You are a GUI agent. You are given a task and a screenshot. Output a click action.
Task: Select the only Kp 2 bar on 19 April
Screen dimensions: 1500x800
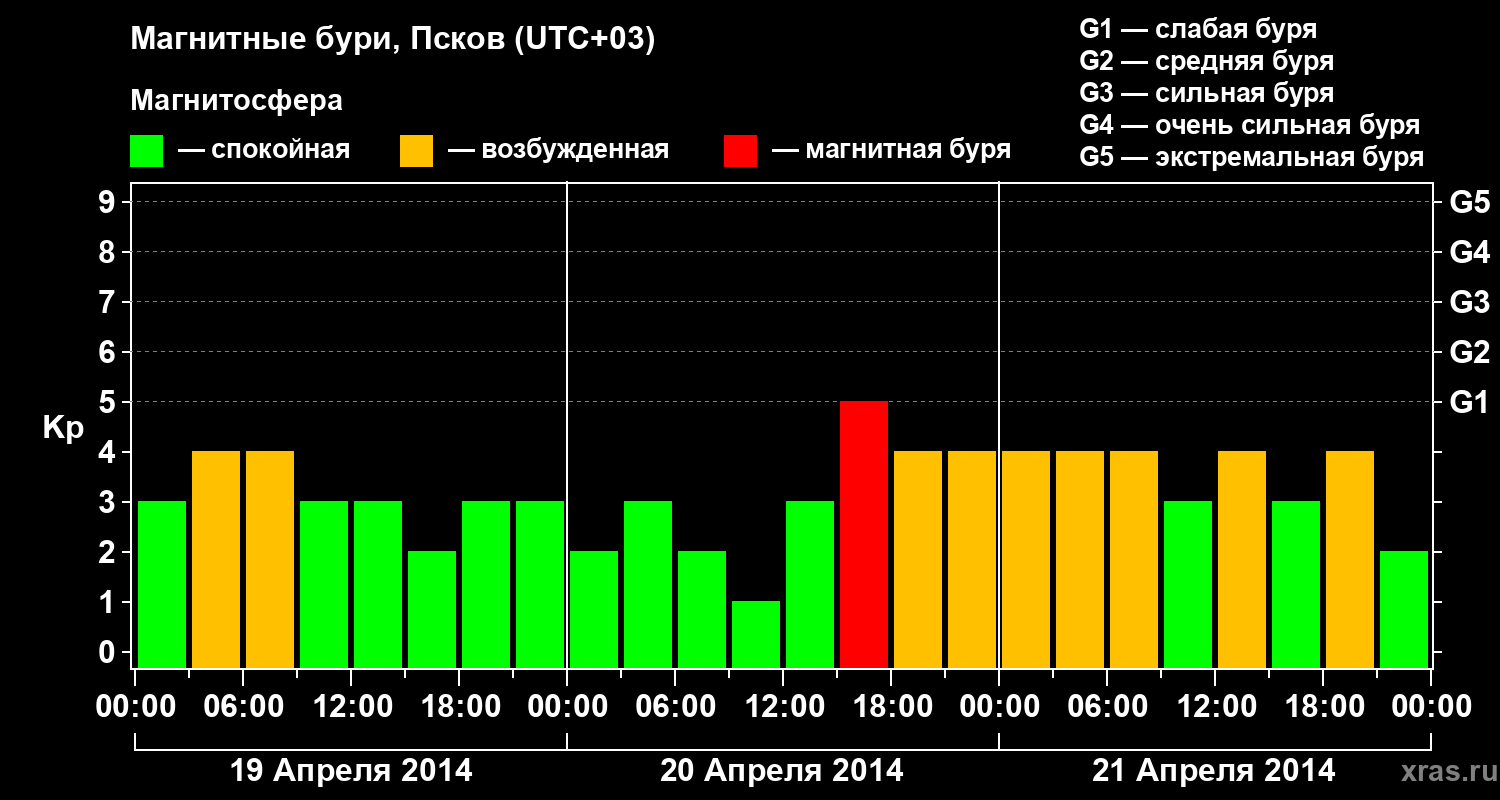(432, 609)
